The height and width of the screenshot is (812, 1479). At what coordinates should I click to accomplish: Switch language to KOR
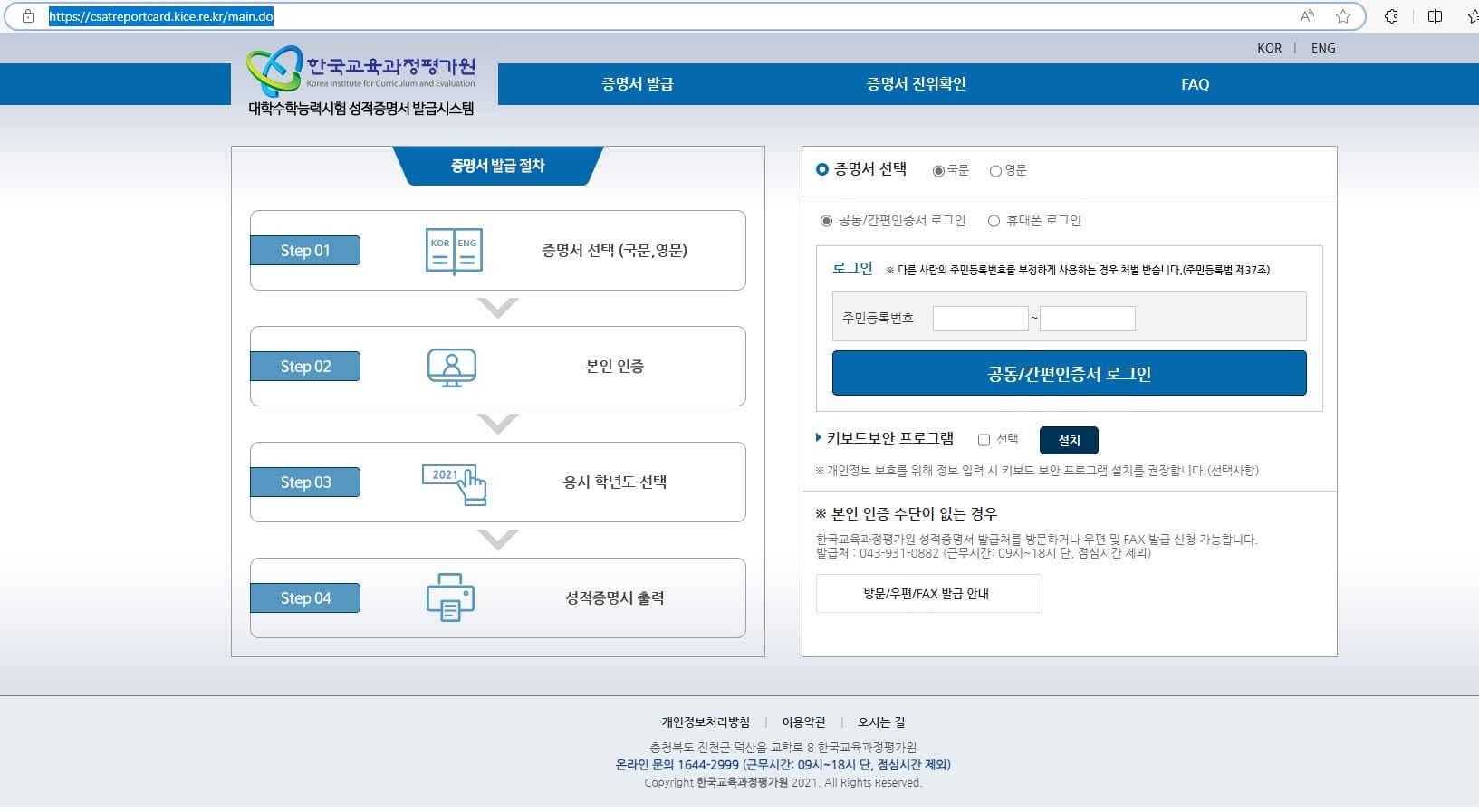point(1269,48)
